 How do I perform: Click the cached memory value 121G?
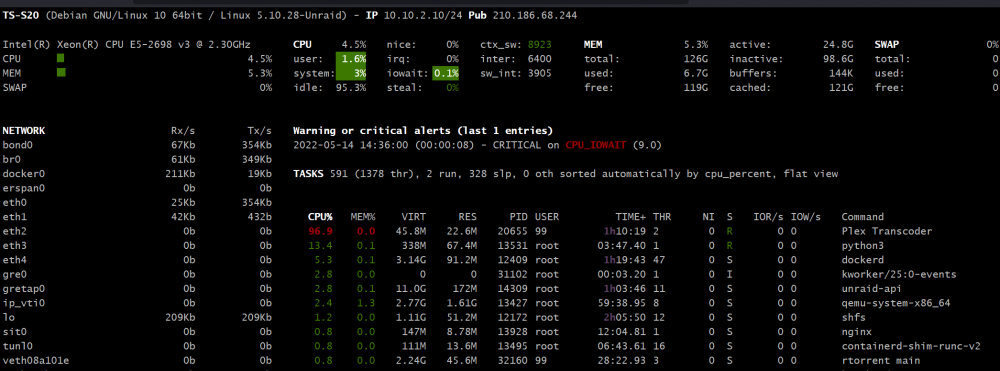click(842, 88)
